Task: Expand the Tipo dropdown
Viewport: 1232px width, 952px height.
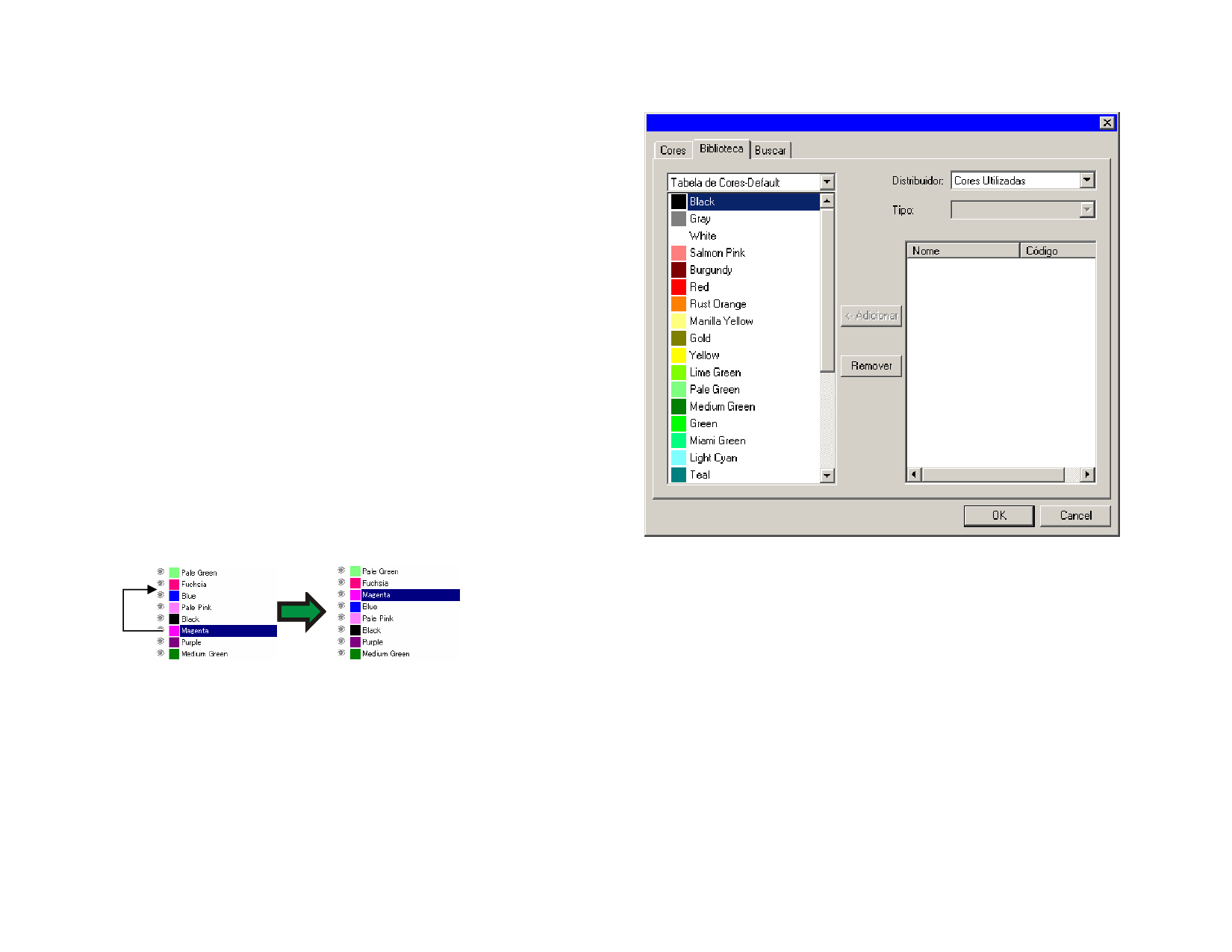Action: click(x=1086, y=210)
